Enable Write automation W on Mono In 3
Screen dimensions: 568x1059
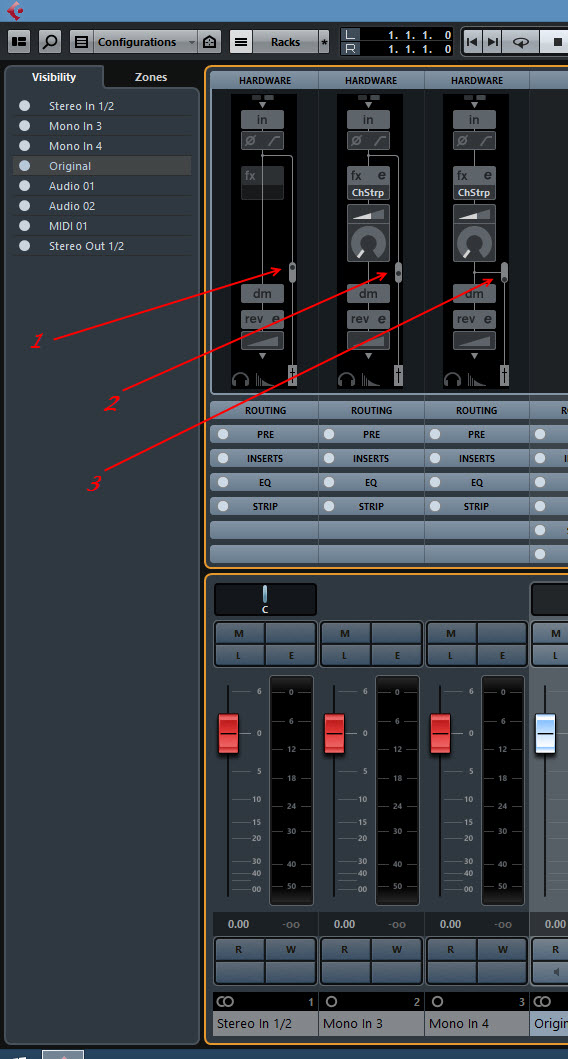396,949
